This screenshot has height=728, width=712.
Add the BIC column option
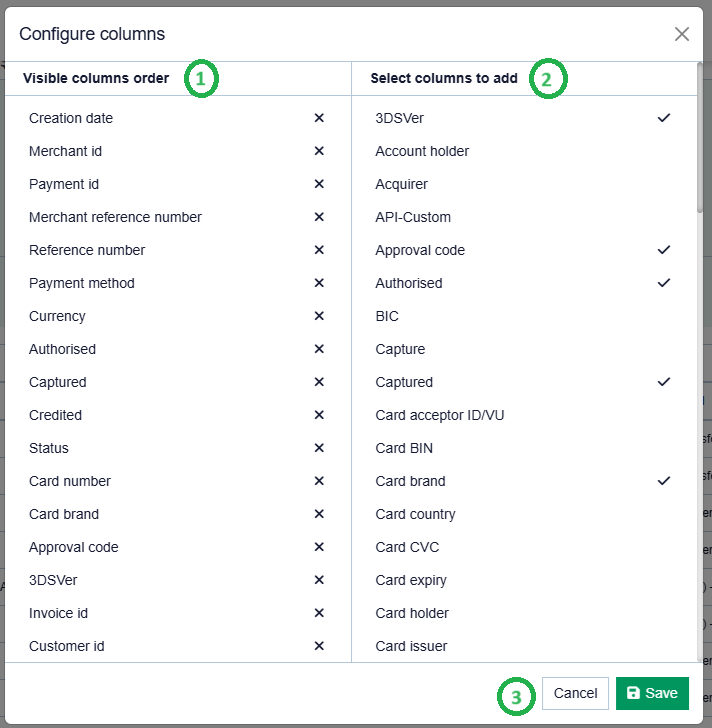coord(387,316)
